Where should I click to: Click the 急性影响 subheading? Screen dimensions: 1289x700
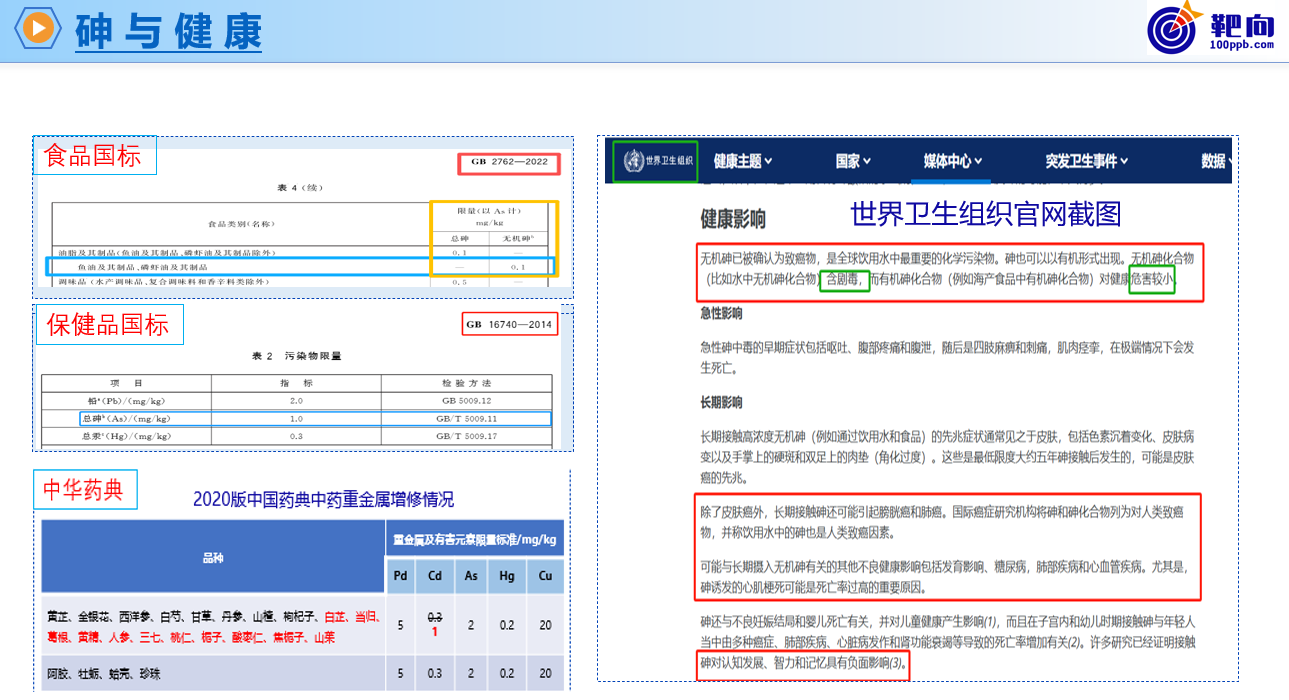tap(721, 313)
